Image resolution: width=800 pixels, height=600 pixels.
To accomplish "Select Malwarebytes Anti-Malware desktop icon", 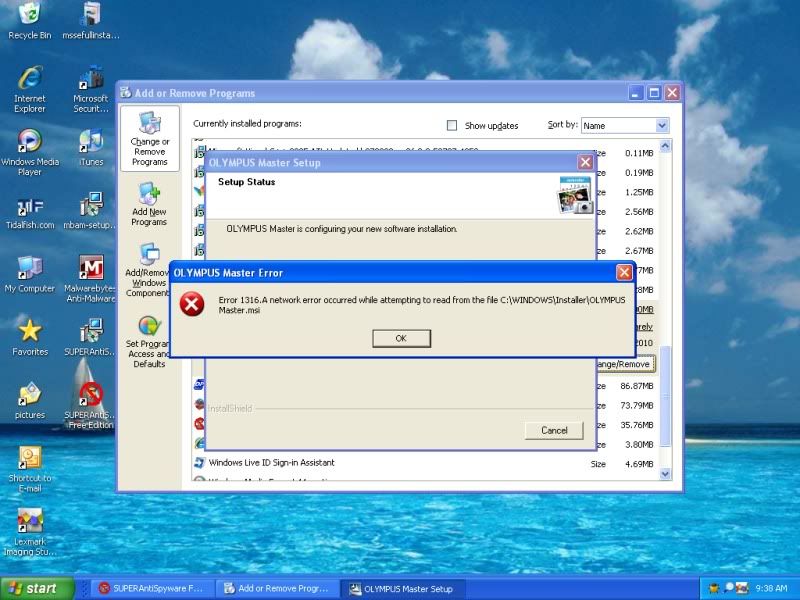I will [x=91, y=279].
